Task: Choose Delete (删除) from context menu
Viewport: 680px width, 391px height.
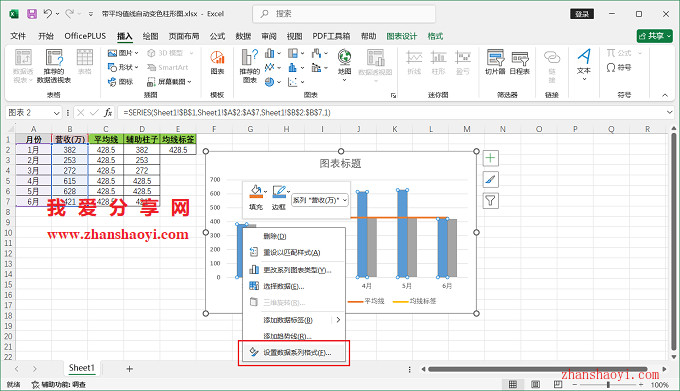Action: (x=294, y=236)
